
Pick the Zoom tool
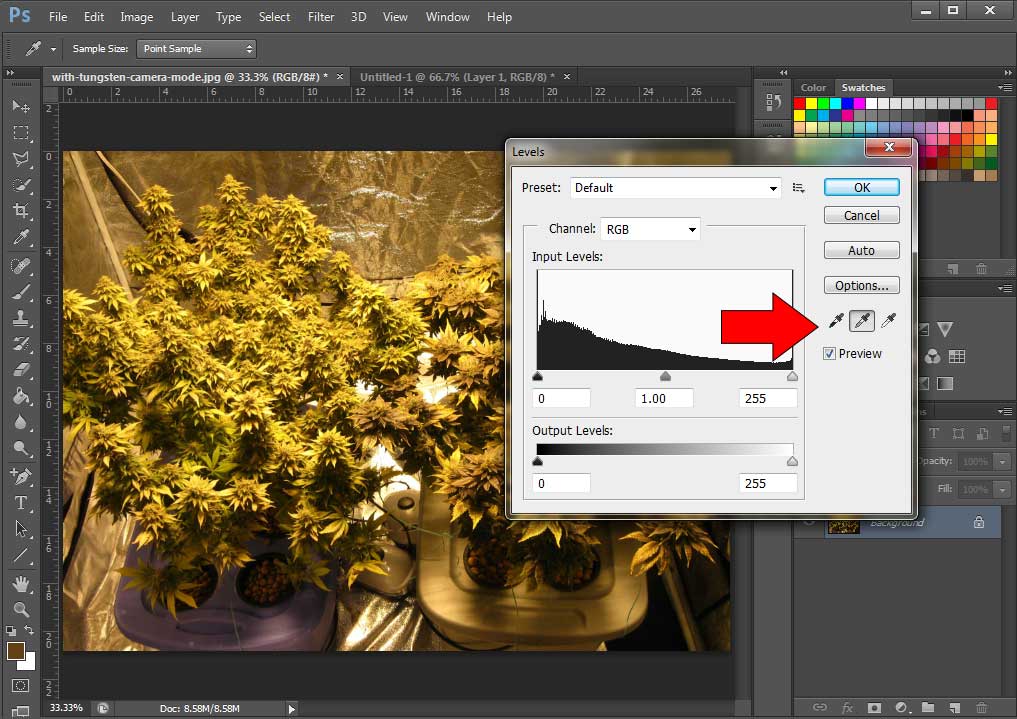coord(20,608)
